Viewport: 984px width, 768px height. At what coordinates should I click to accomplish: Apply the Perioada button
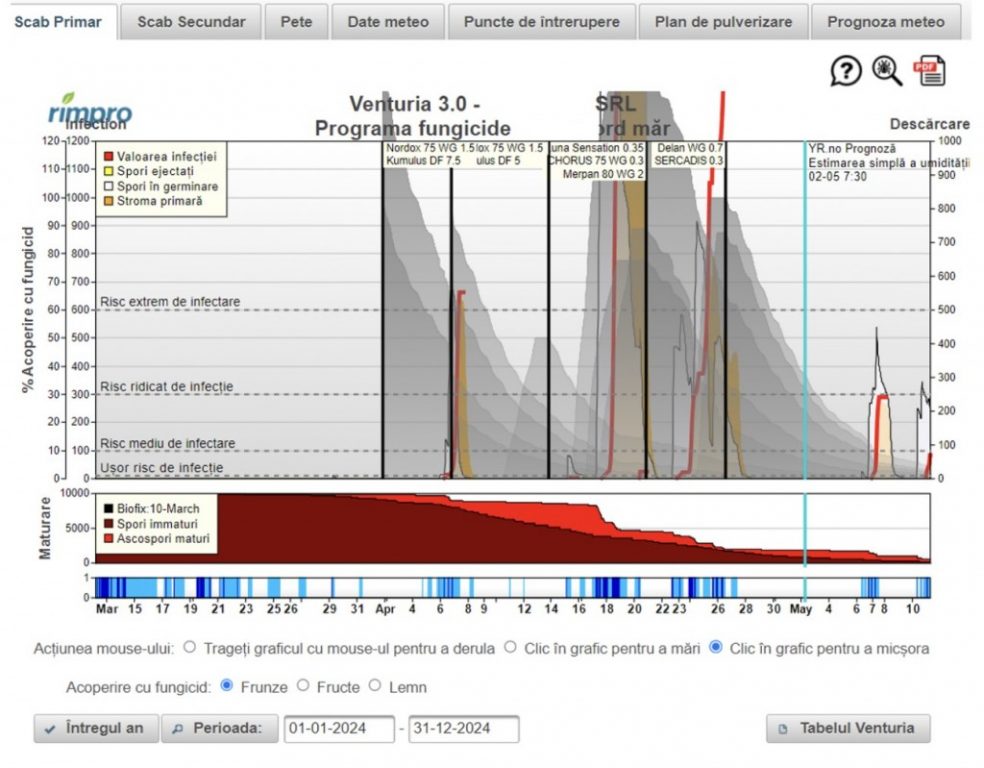click(x=220, y=728)
